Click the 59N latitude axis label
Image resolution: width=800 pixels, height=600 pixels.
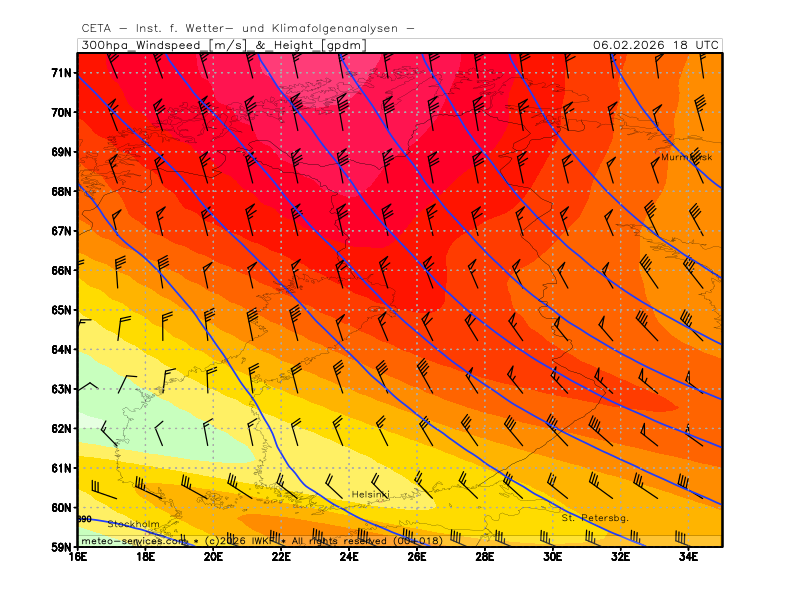pos(61,547)
